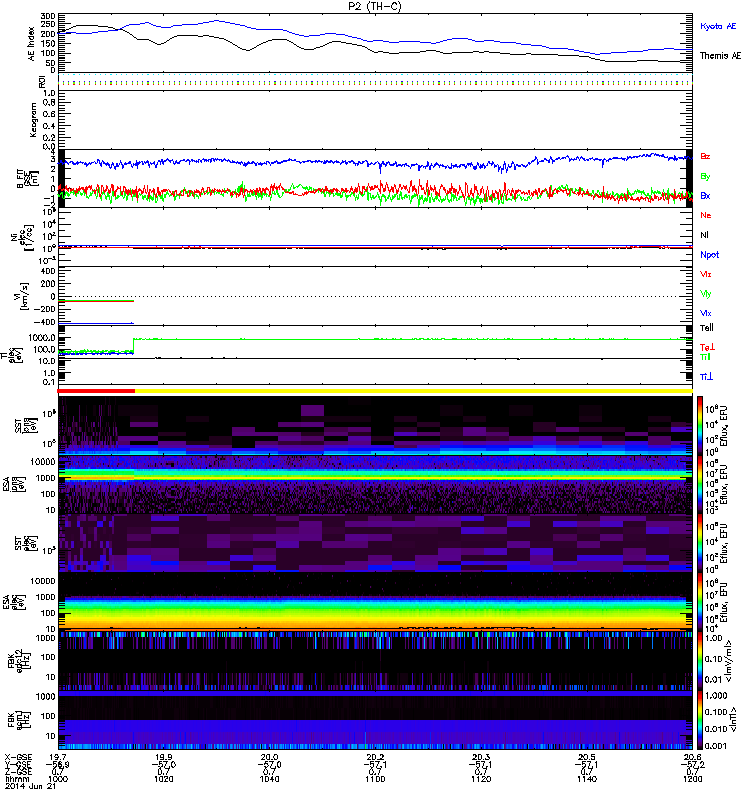
Task: Click the "1000" time tick label
Action: (58, 779)
